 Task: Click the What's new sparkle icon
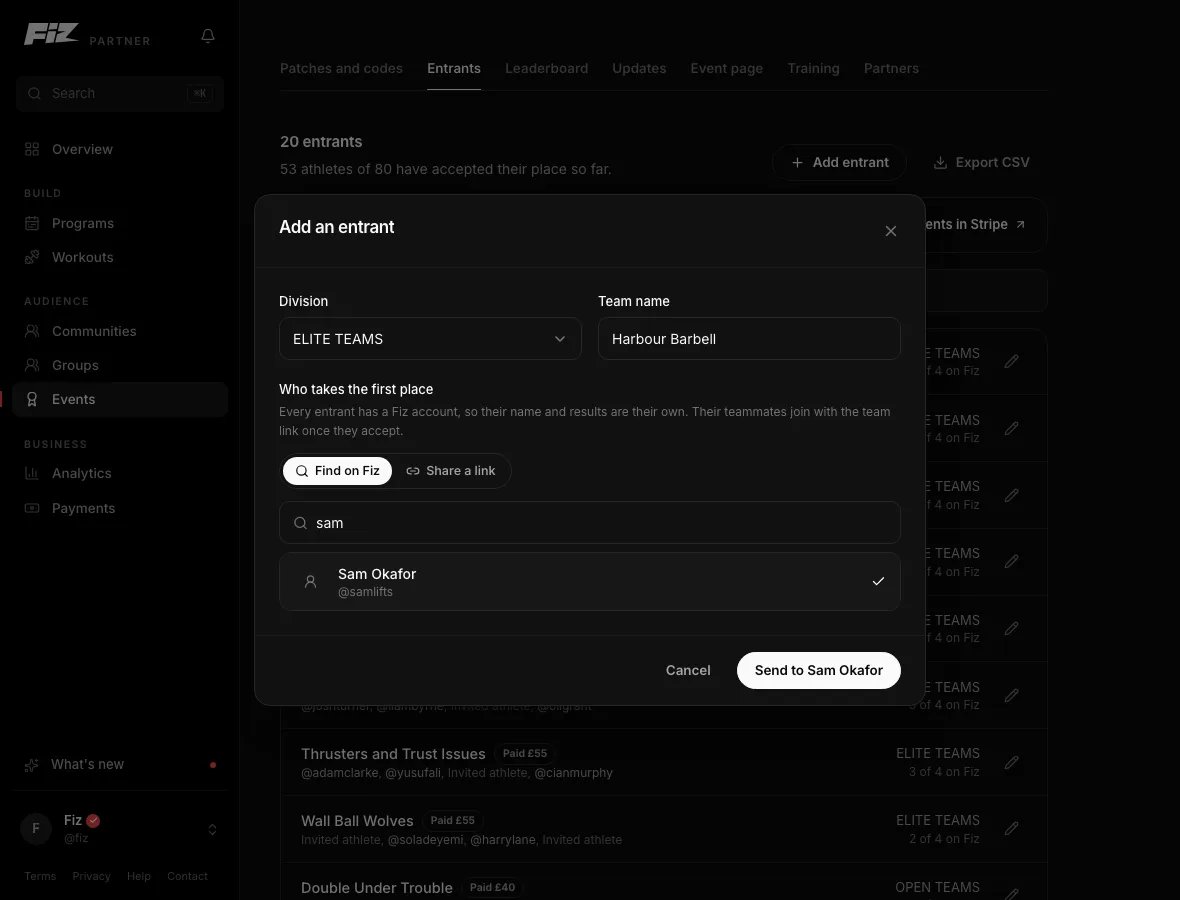pos(32,765)
